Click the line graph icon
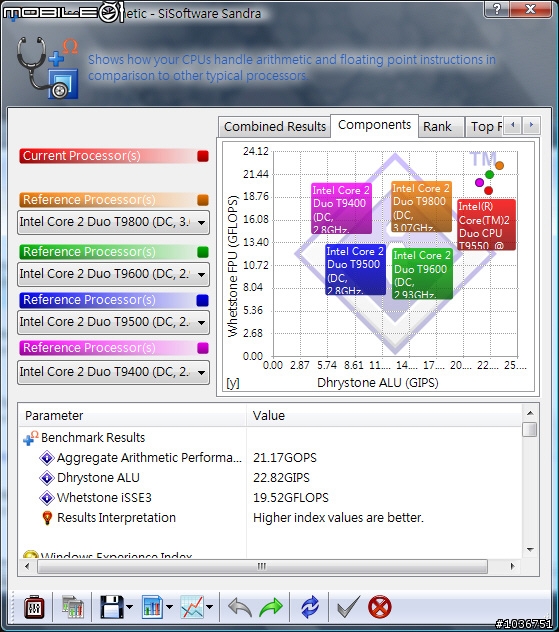The height and width of the screenshot is (632, 559). (x=192, y=607)
